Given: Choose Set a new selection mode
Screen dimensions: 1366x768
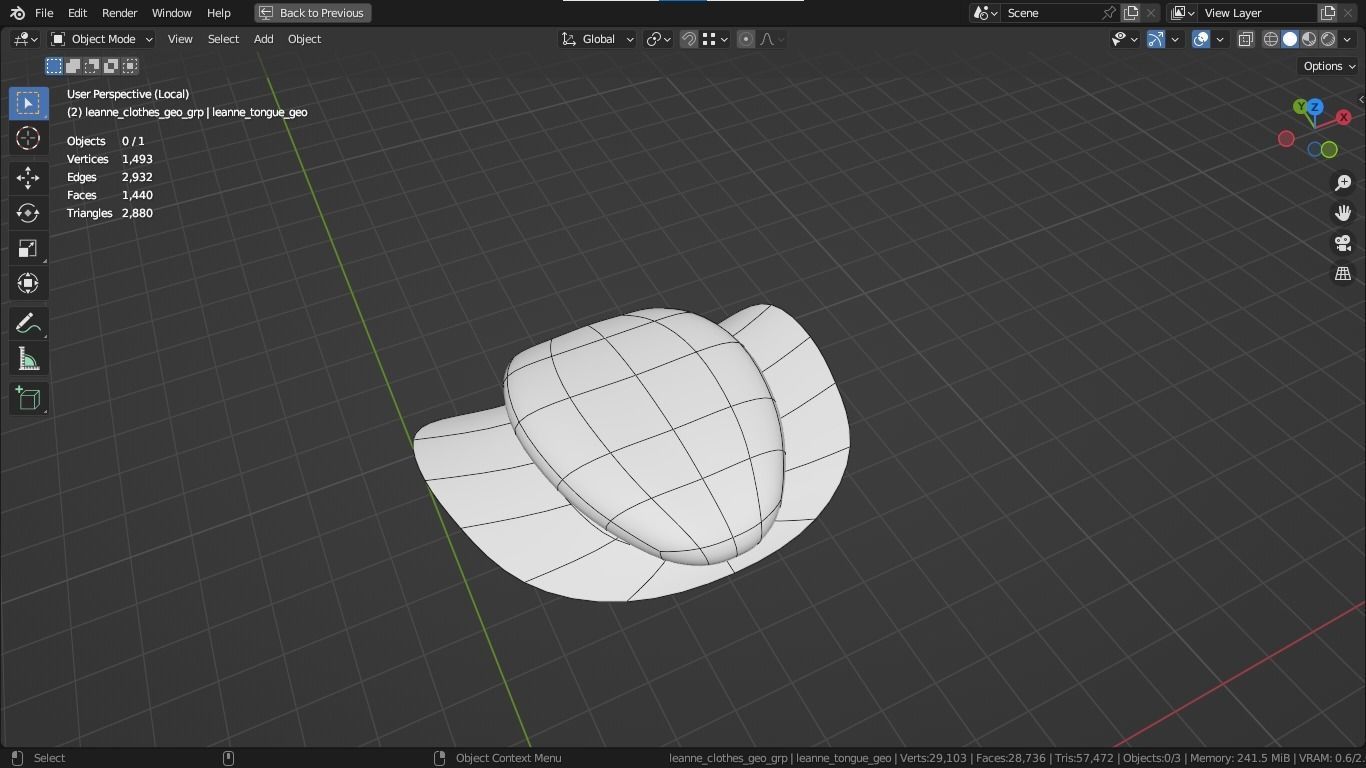Looking at the screenshot, I should click(54, 66).
